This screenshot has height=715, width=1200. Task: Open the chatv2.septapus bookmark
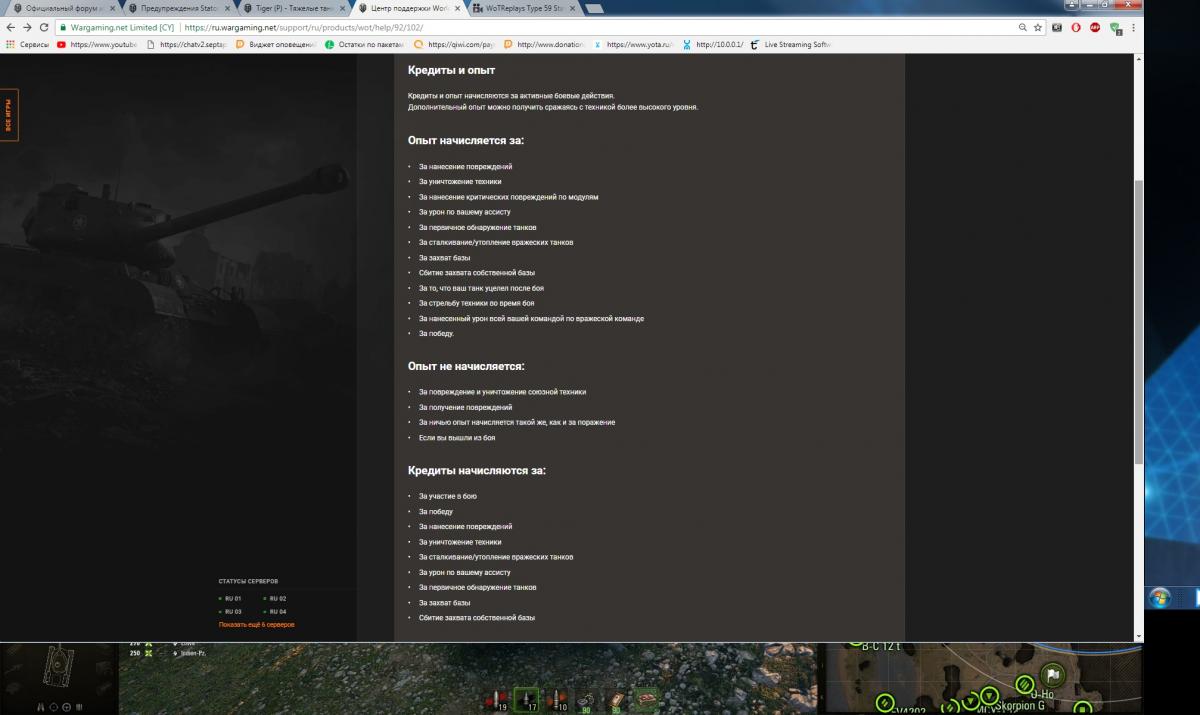pos(188,45)
